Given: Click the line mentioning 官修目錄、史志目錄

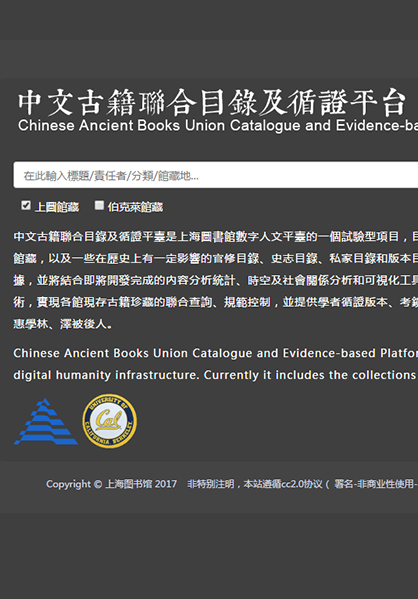Looking at the screenshot, I should 216,259.
